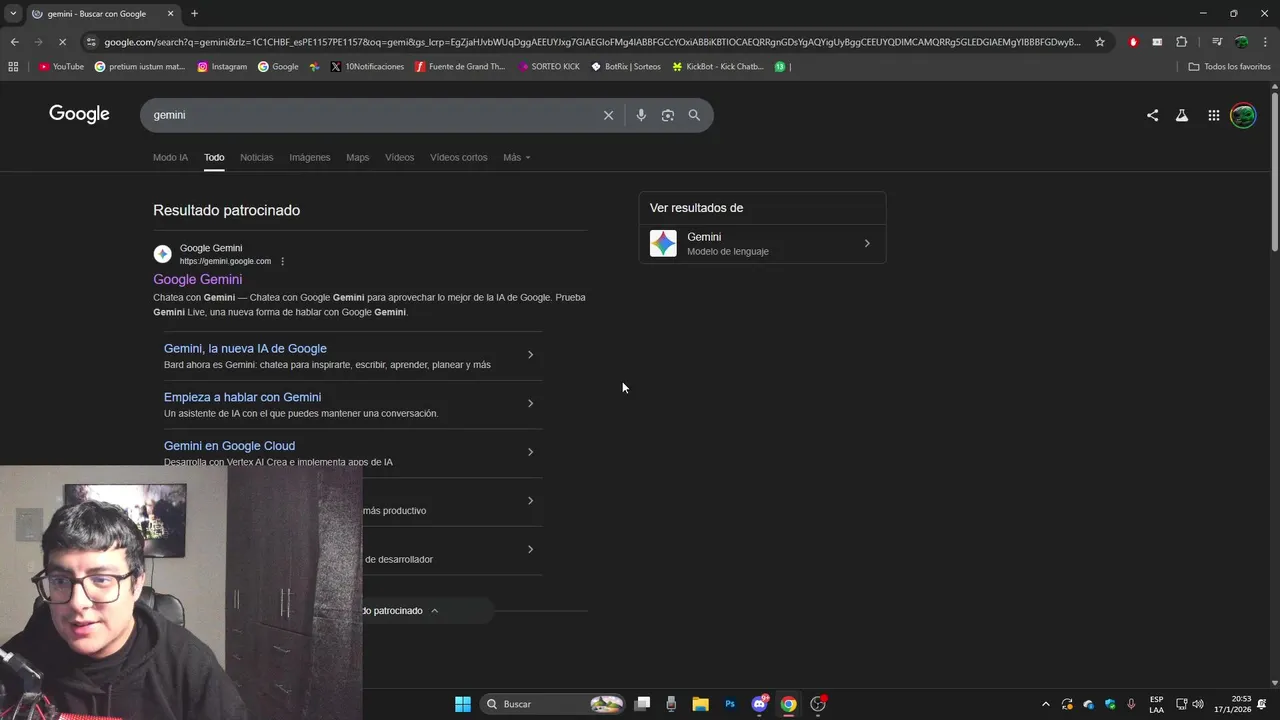Image resolution: width=1280 pixels, height=720 pixels.
Task: Open the Extensions puzzle icon
Action: pos(1182,42)
